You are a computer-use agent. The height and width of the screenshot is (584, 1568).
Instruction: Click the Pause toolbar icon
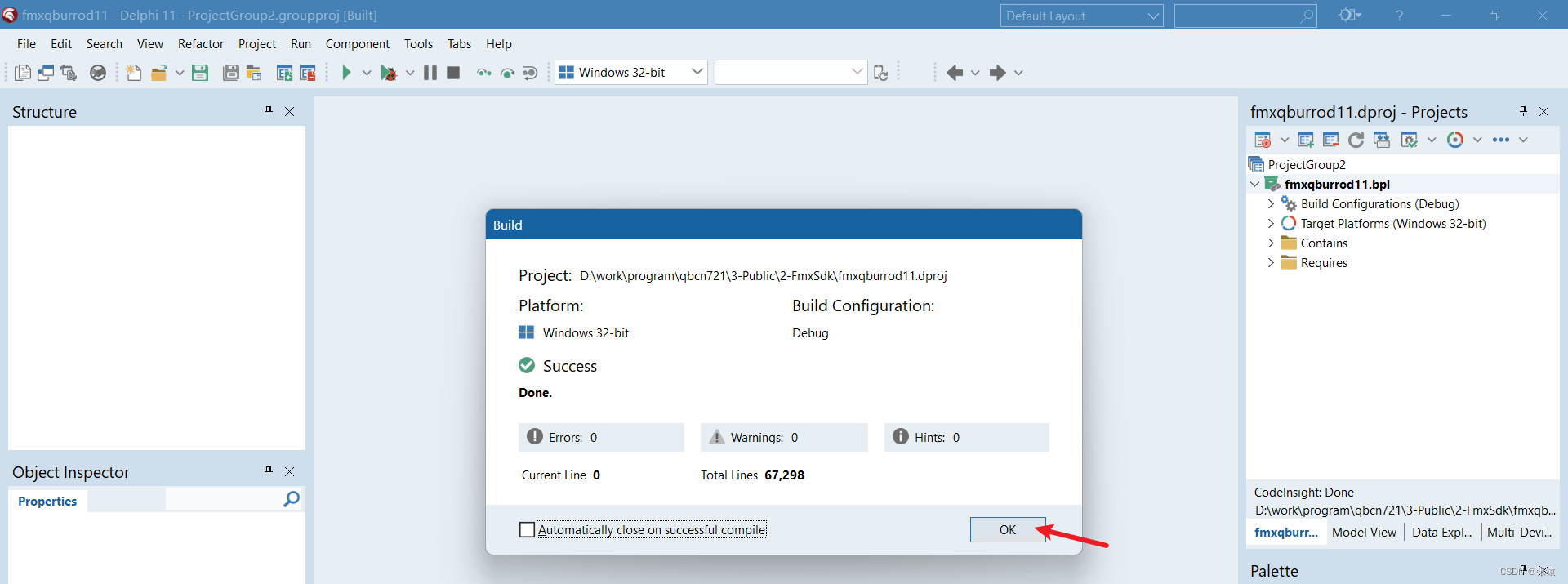430,73
